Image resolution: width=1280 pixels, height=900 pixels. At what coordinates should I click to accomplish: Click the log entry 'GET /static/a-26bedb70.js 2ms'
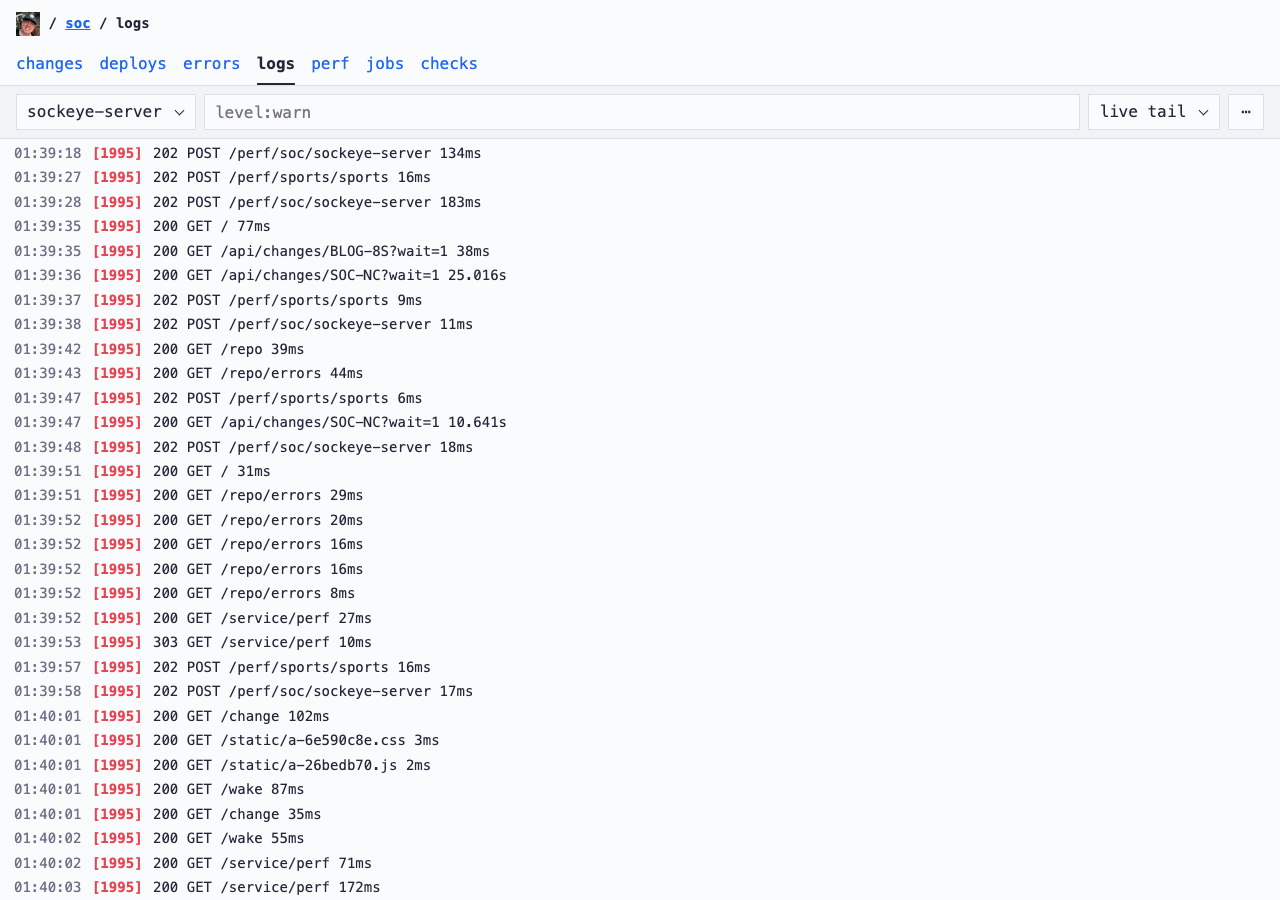pyautogui.click(x=640, y=765)
